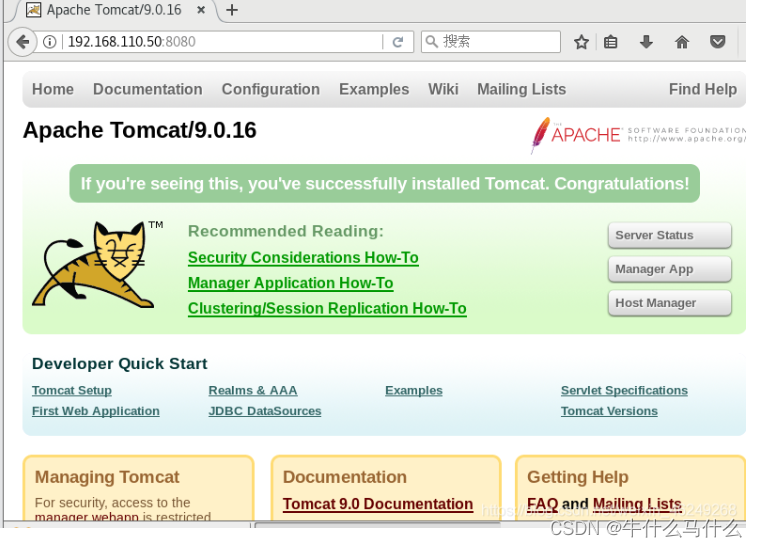
Task: Open the First Web Application link
Action: (96, 411)
